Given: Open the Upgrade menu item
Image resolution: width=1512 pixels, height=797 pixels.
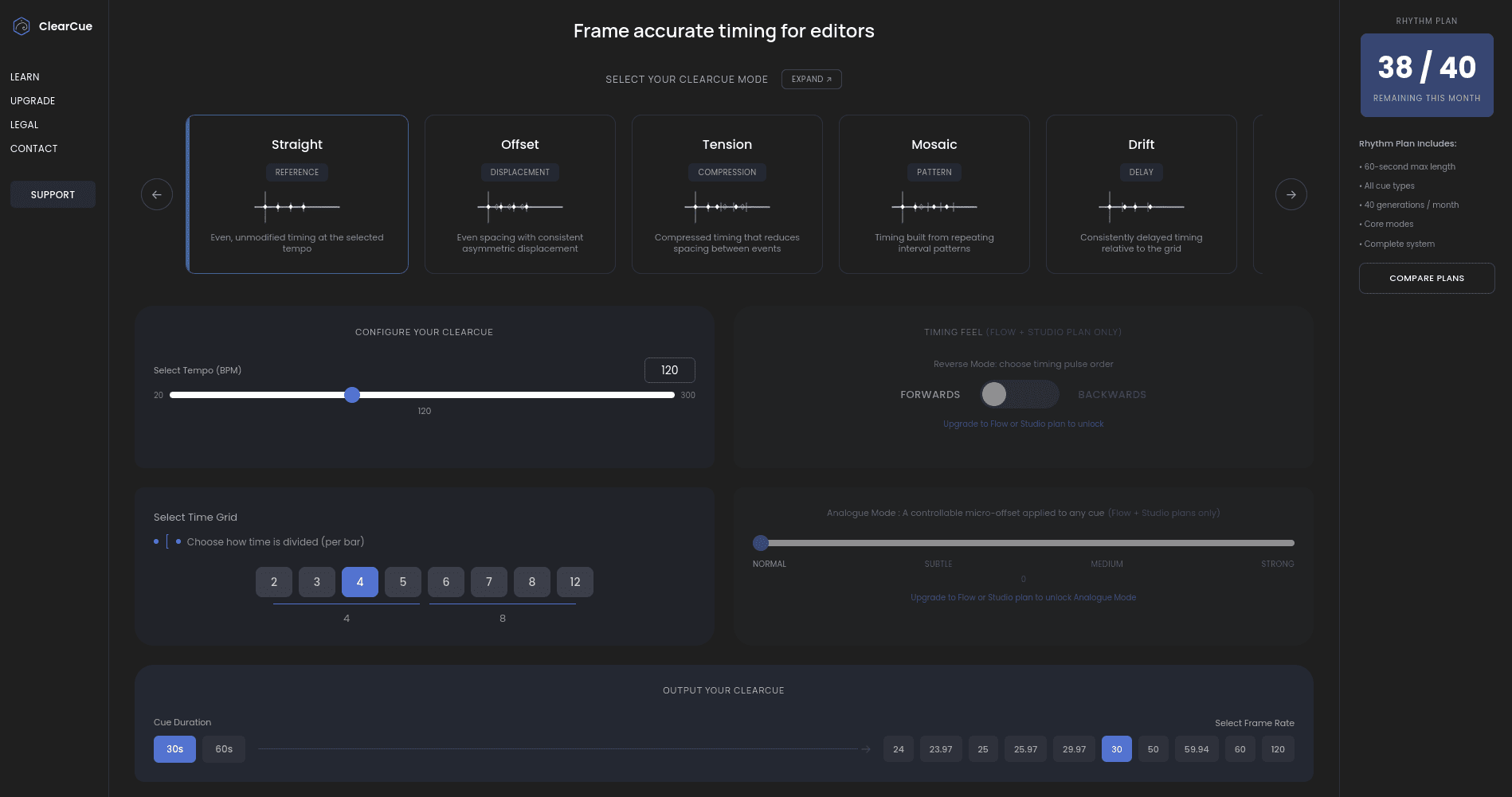Looking at the screenshot, I should 33,101.
